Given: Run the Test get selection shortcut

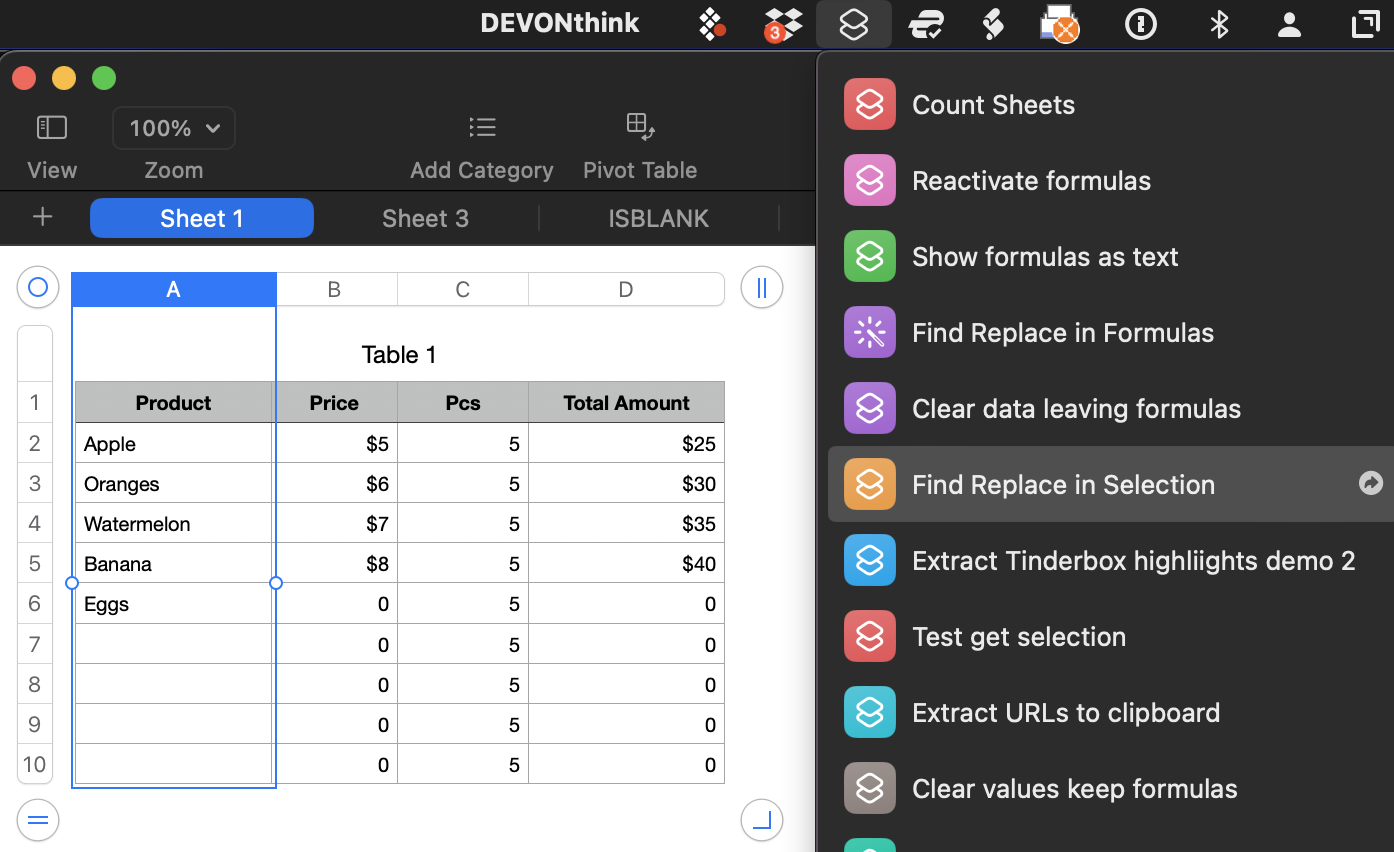Looking at the screenshot, I should tap(1110, 637).
